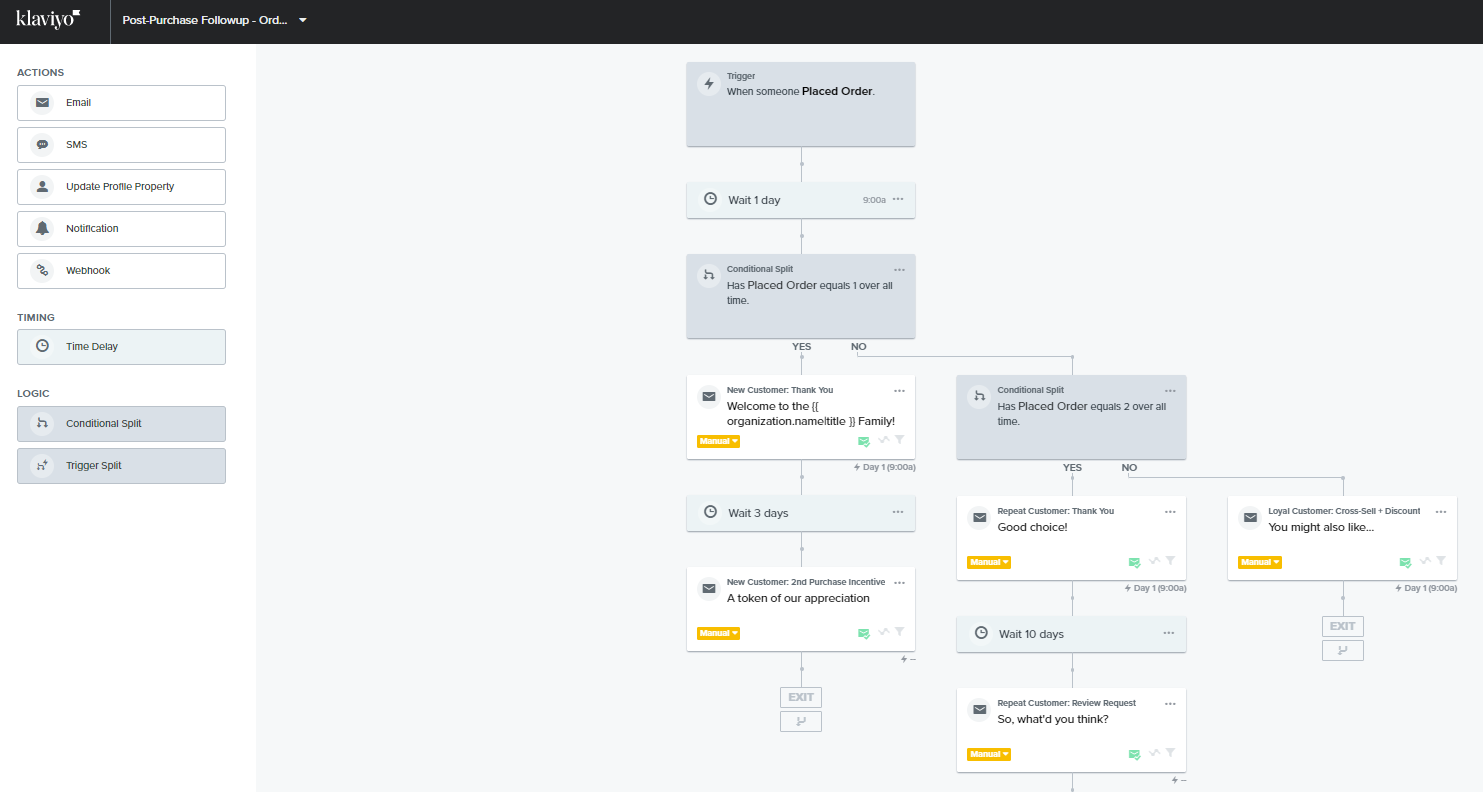1483x792 pixels.
Task: Click envelope icon on Repeat Customer: Review Request
Action: [980, 710]
